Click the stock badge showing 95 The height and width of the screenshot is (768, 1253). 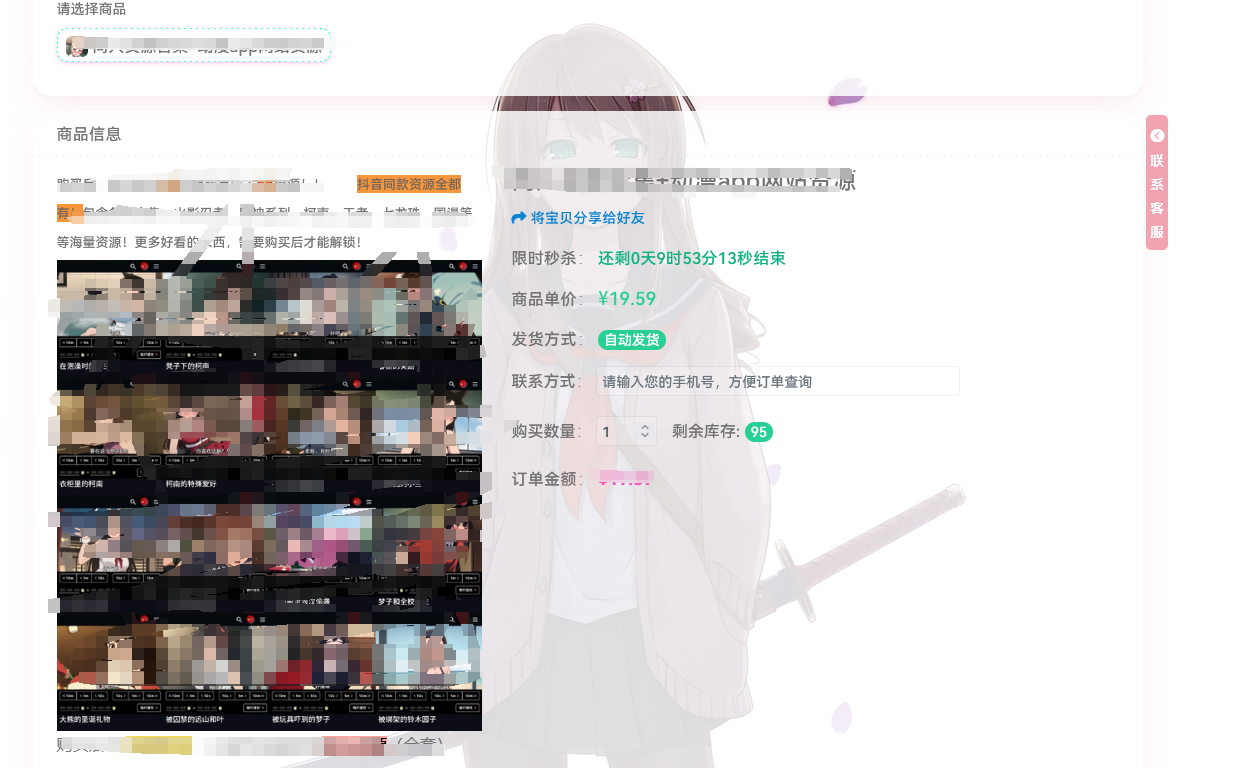tap(759, 432)
